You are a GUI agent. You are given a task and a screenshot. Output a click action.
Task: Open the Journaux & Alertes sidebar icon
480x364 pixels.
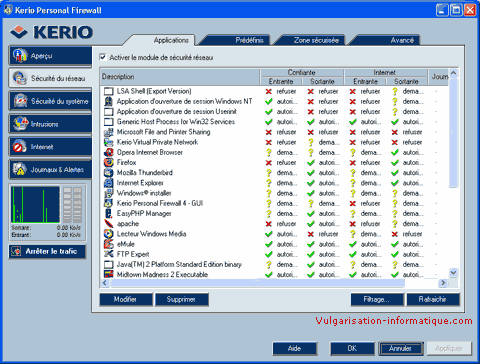click(x=20, y=169)
